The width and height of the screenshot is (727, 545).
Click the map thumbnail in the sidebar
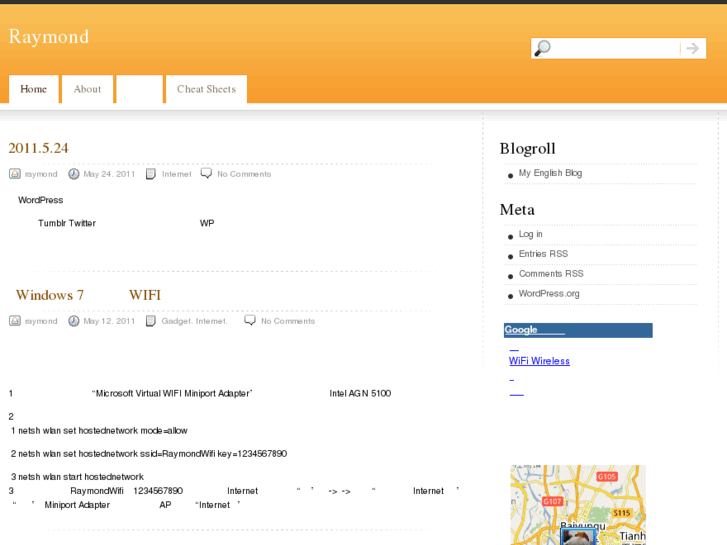click(x=578, y=505)
